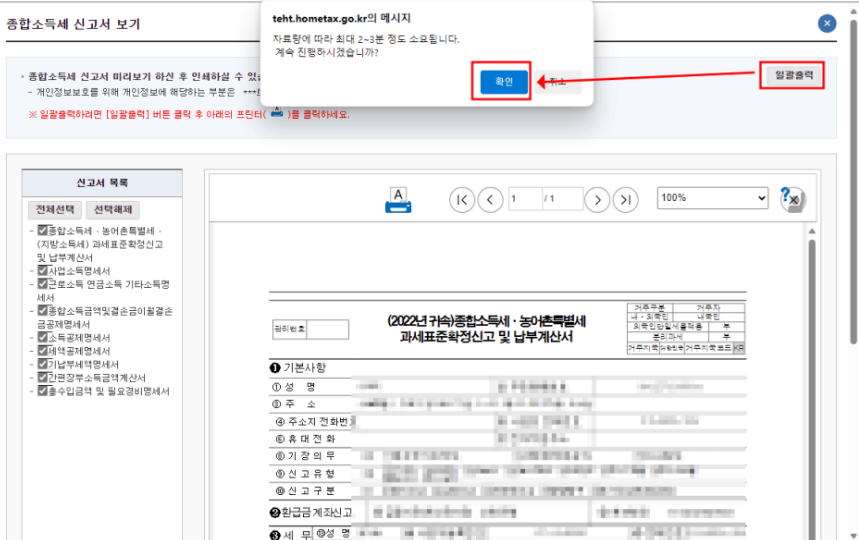
Task: Open the 100% zoom dropdown
Action: pyautogui.click(x=713, y=198)
